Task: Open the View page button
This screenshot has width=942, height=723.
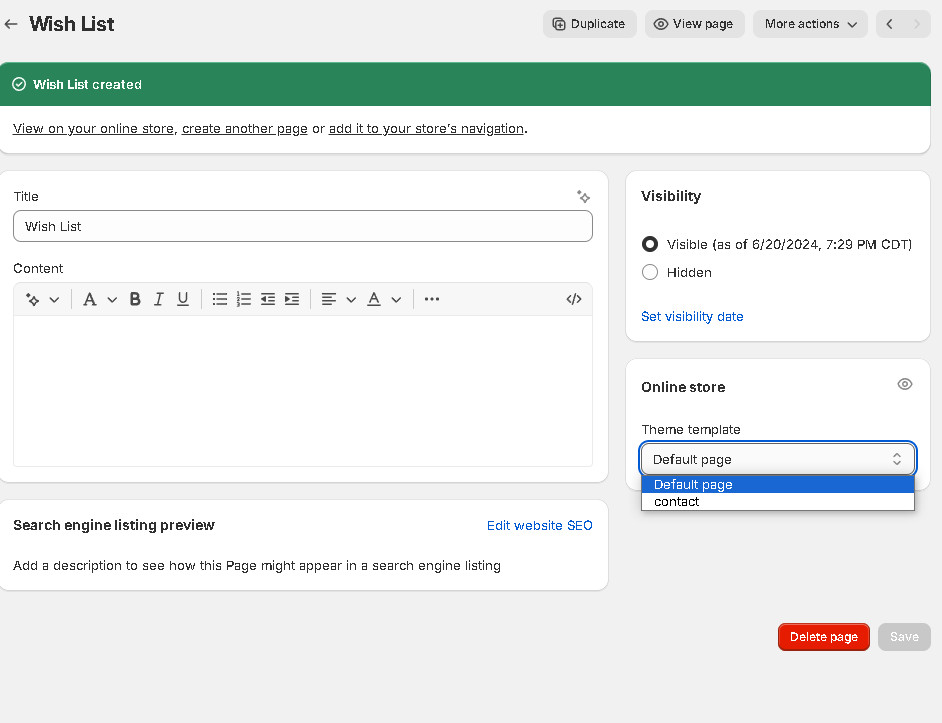Action: tap(694, 24)
